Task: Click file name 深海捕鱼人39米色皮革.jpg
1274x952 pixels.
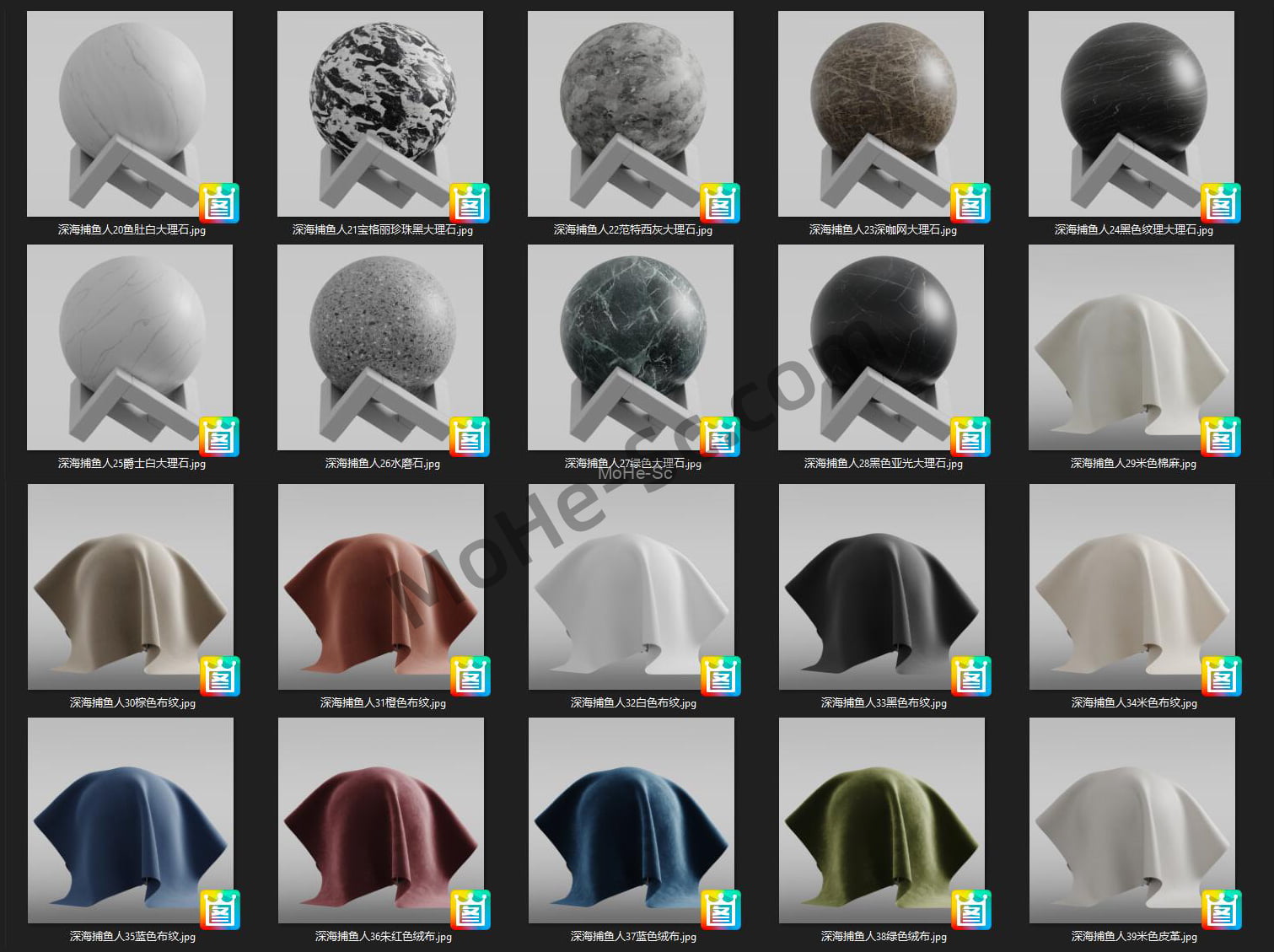Action: coord(1134,936)
